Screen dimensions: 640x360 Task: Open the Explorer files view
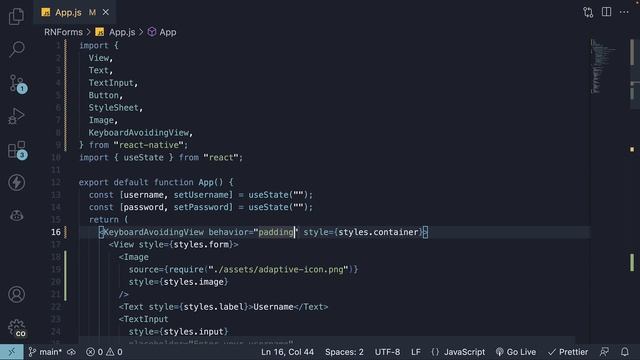coord(16,16)
